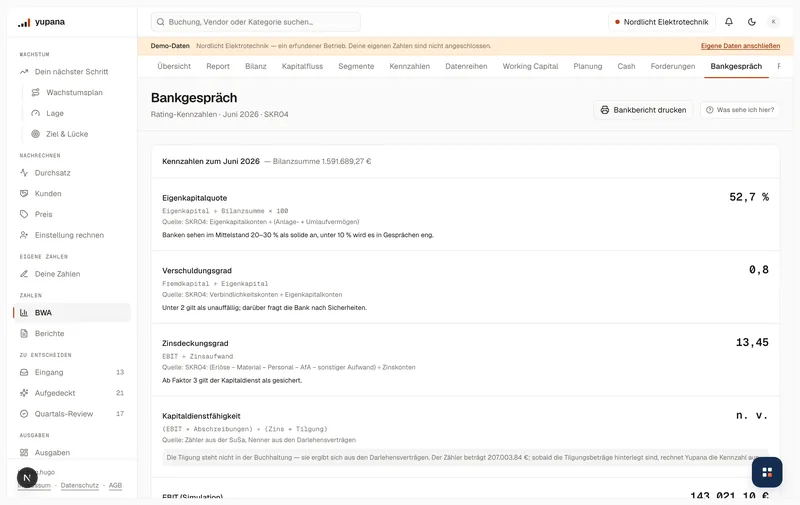The width and height of the screenshot is (800, 505).
Task: Switch to the Working Capital tab
Action: coord(531,66)
